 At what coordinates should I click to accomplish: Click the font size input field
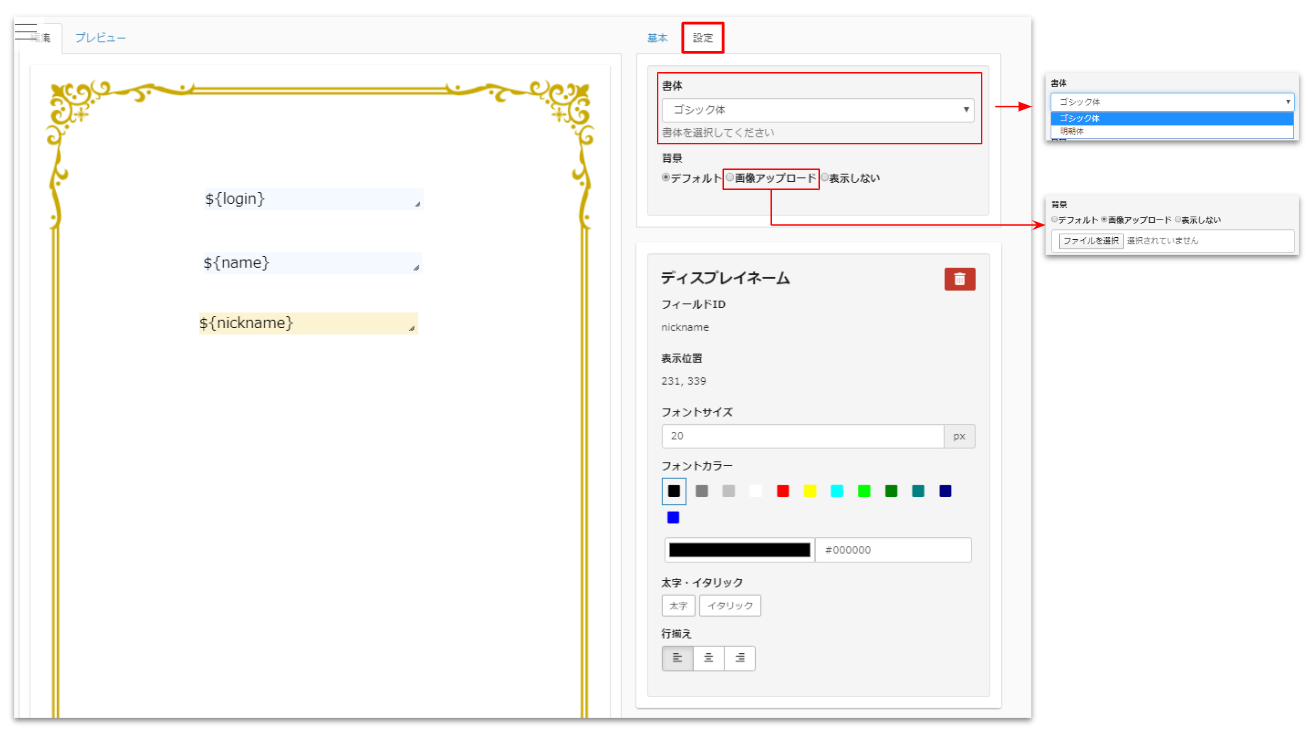pyautogui.click(x=802, y=436)
